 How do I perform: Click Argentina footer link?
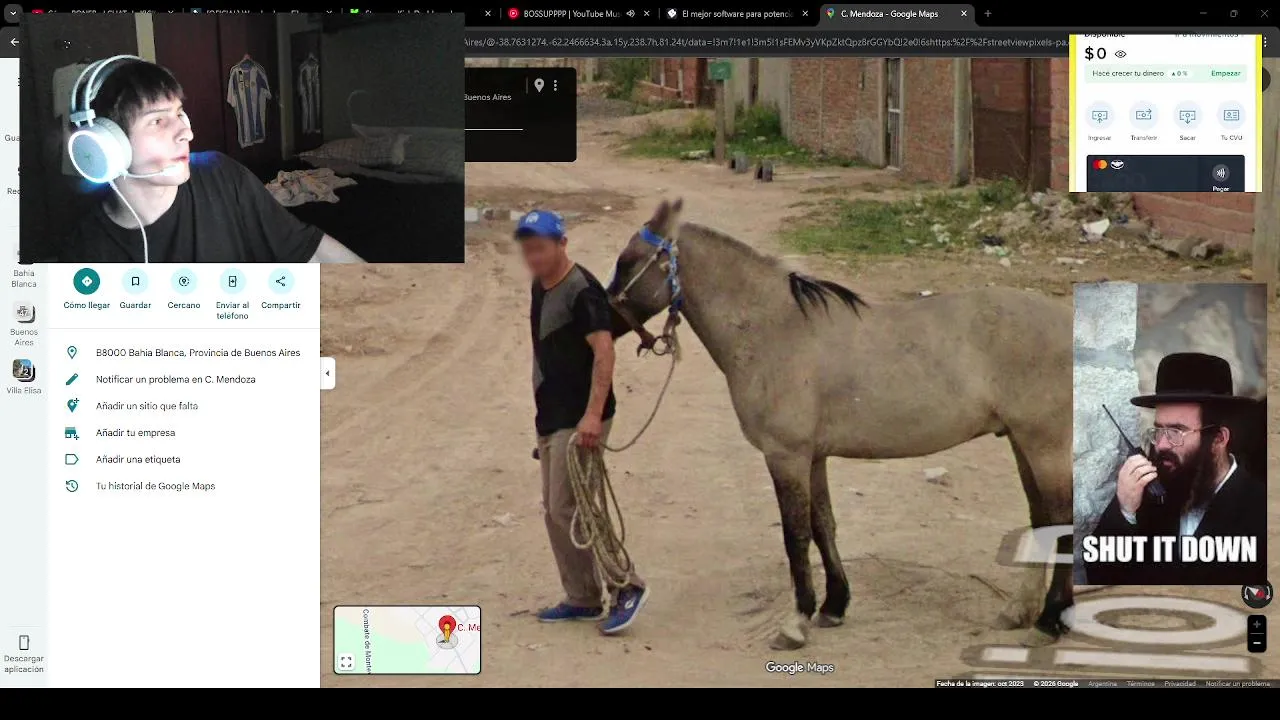1102,684
